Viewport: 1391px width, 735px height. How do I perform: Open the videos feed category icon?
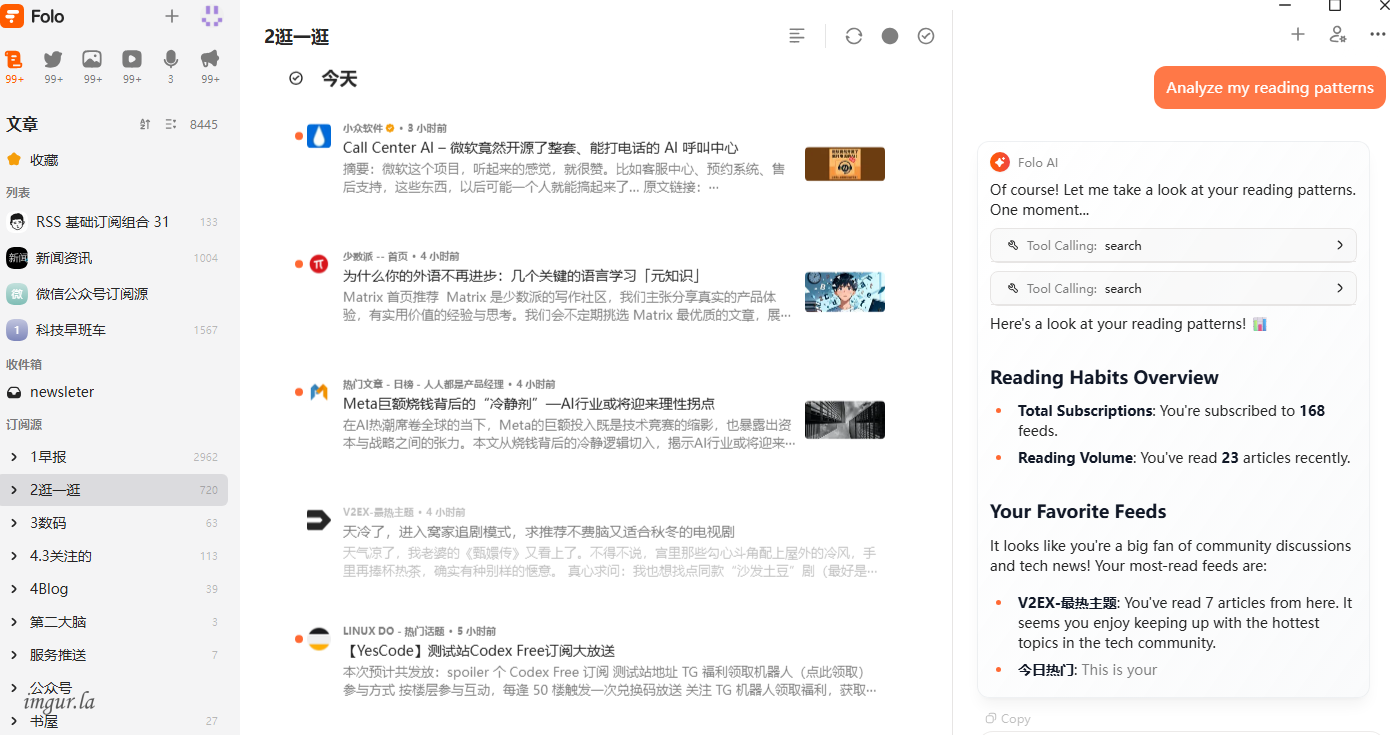[x=132, y=59]
